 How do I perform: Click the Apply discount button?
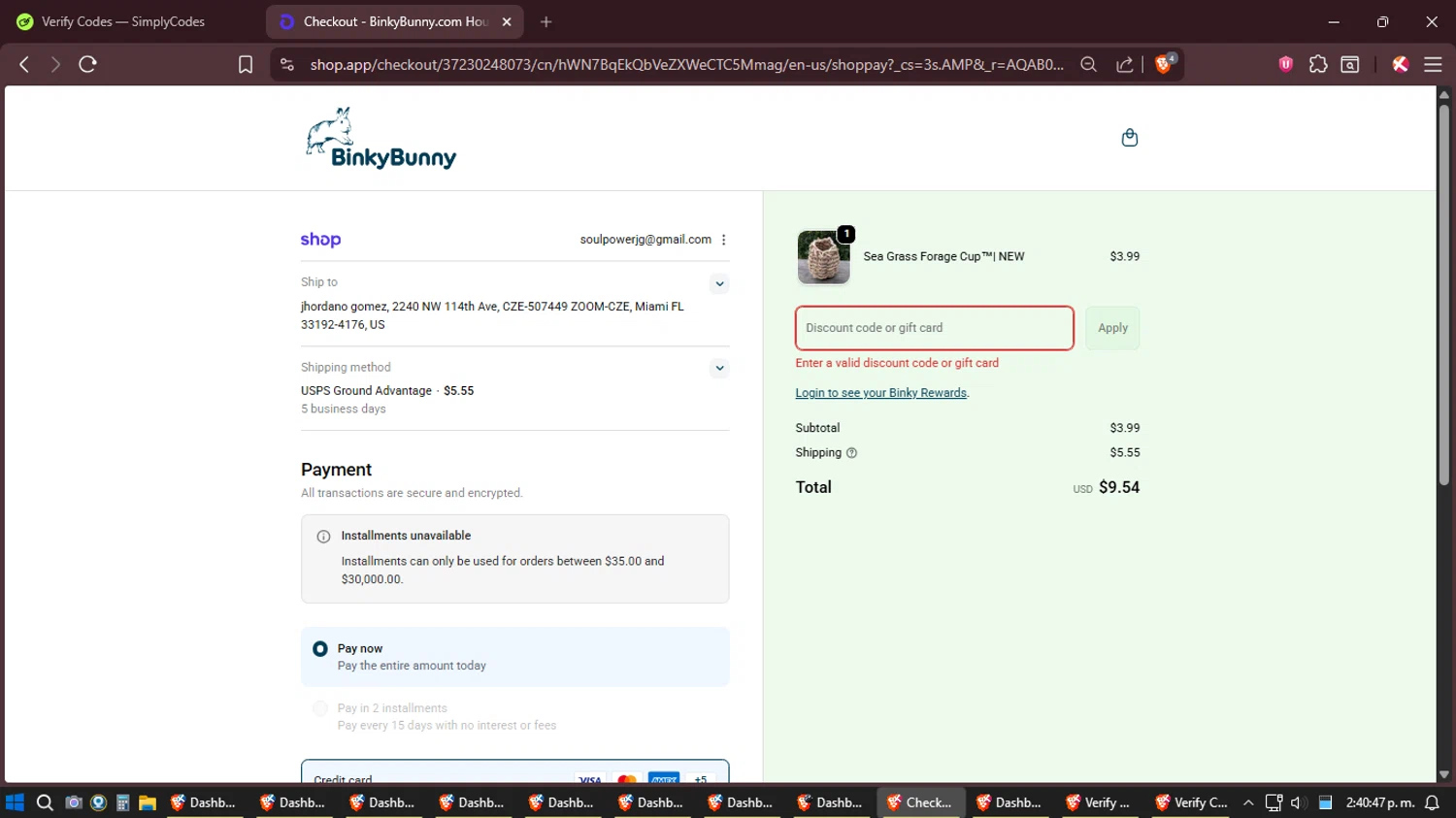[x=1112, y=328]
